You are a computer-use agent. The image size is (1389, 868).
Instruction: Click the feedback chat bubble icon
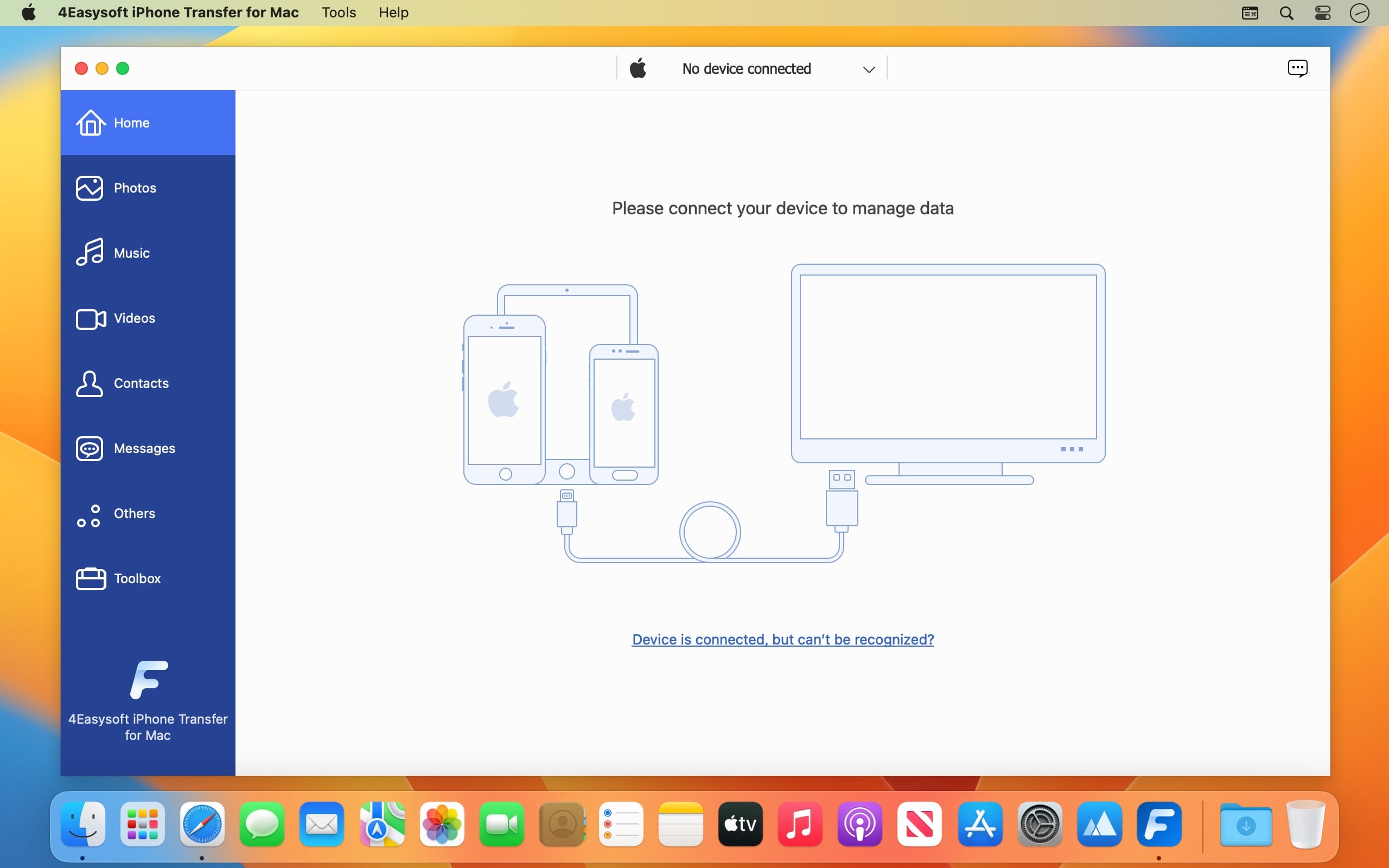[x=1297, y=68]
